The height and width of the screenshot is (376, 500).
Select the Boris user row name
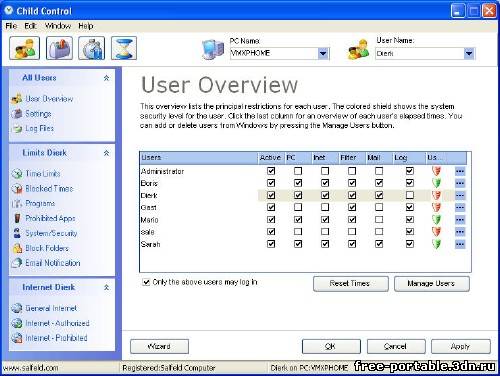(149, 183)
